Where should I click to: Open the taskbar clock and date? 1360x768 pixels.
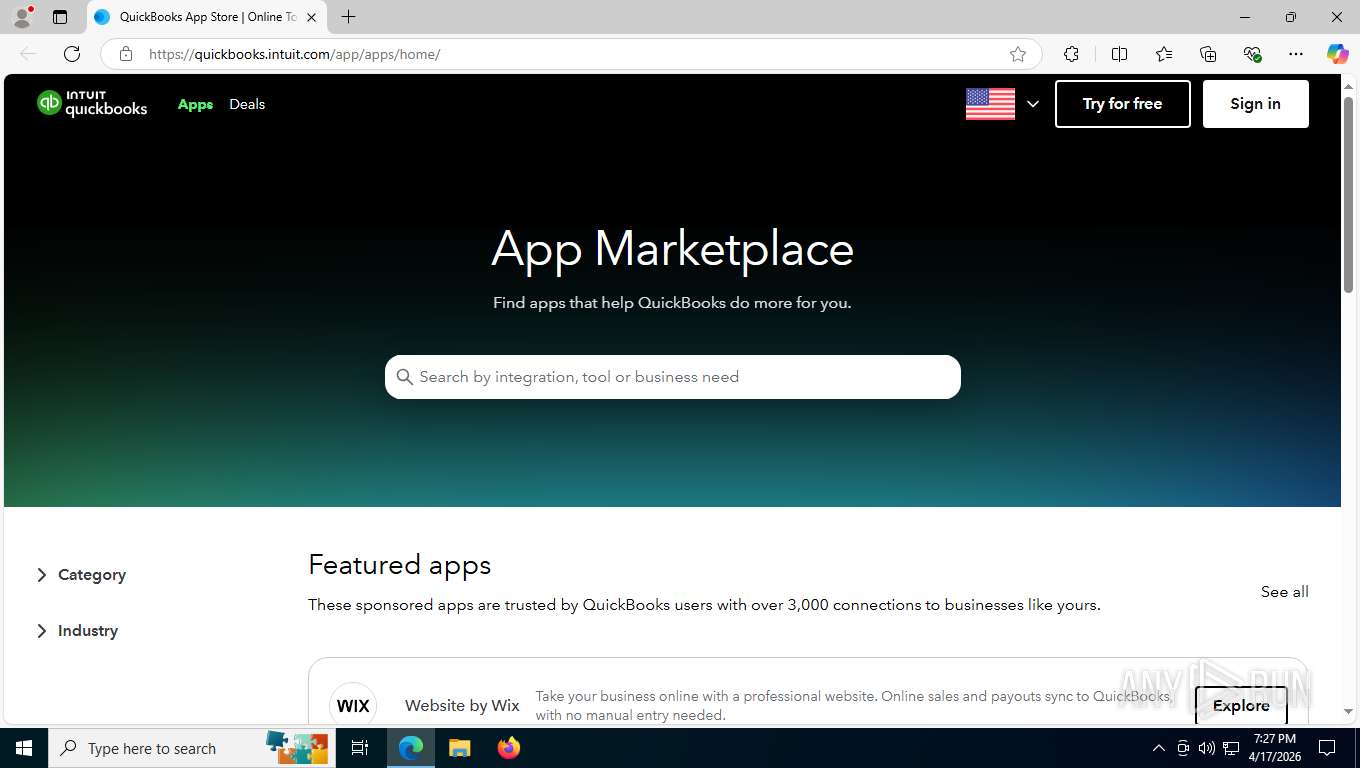pos(1274,748)
